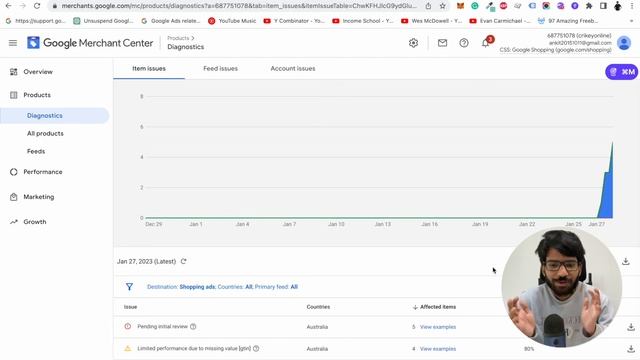Open the 97 Amazing Freeb... bookmark
Screen dimensions: 640x360
(x=568, y=21)
